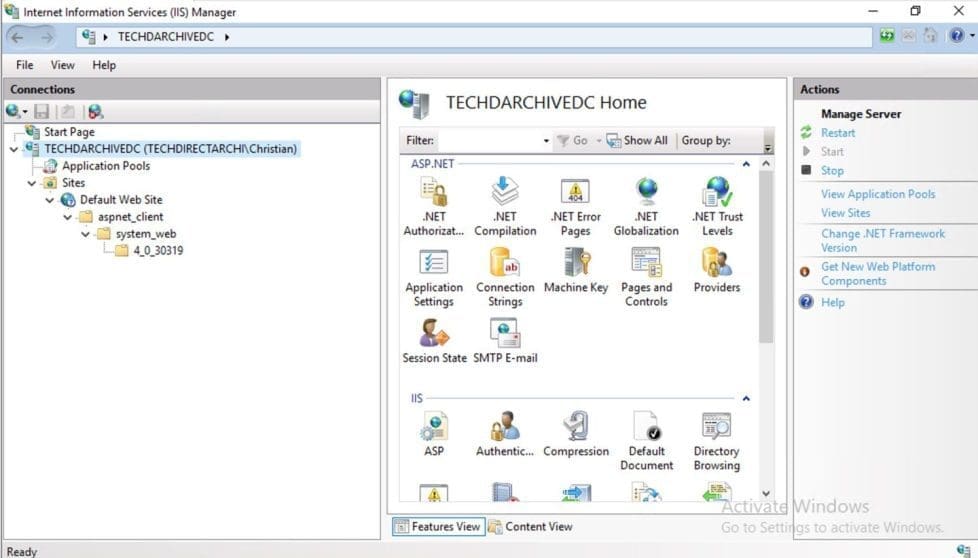Open the Connection Strings feature
Viewport: 978px width, 558px height.
[505, 277]
